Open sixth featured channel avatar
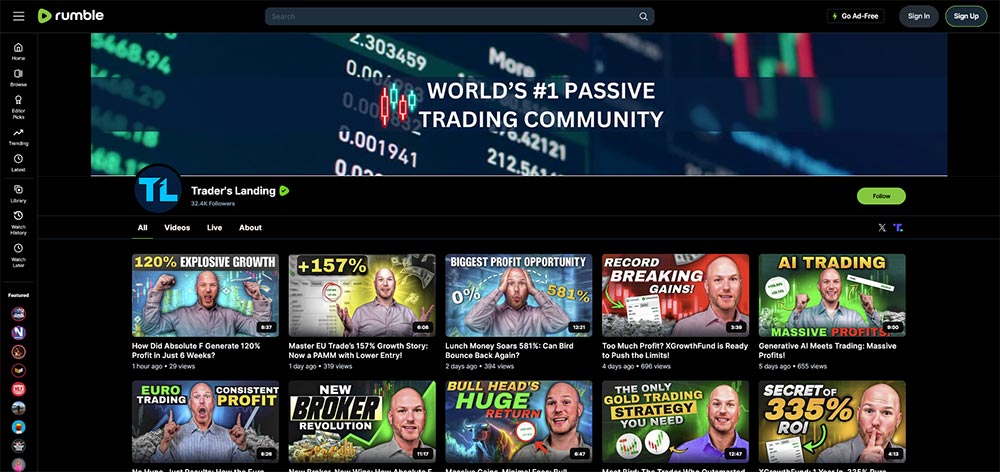1000x472 pixels. coord(18,408)
